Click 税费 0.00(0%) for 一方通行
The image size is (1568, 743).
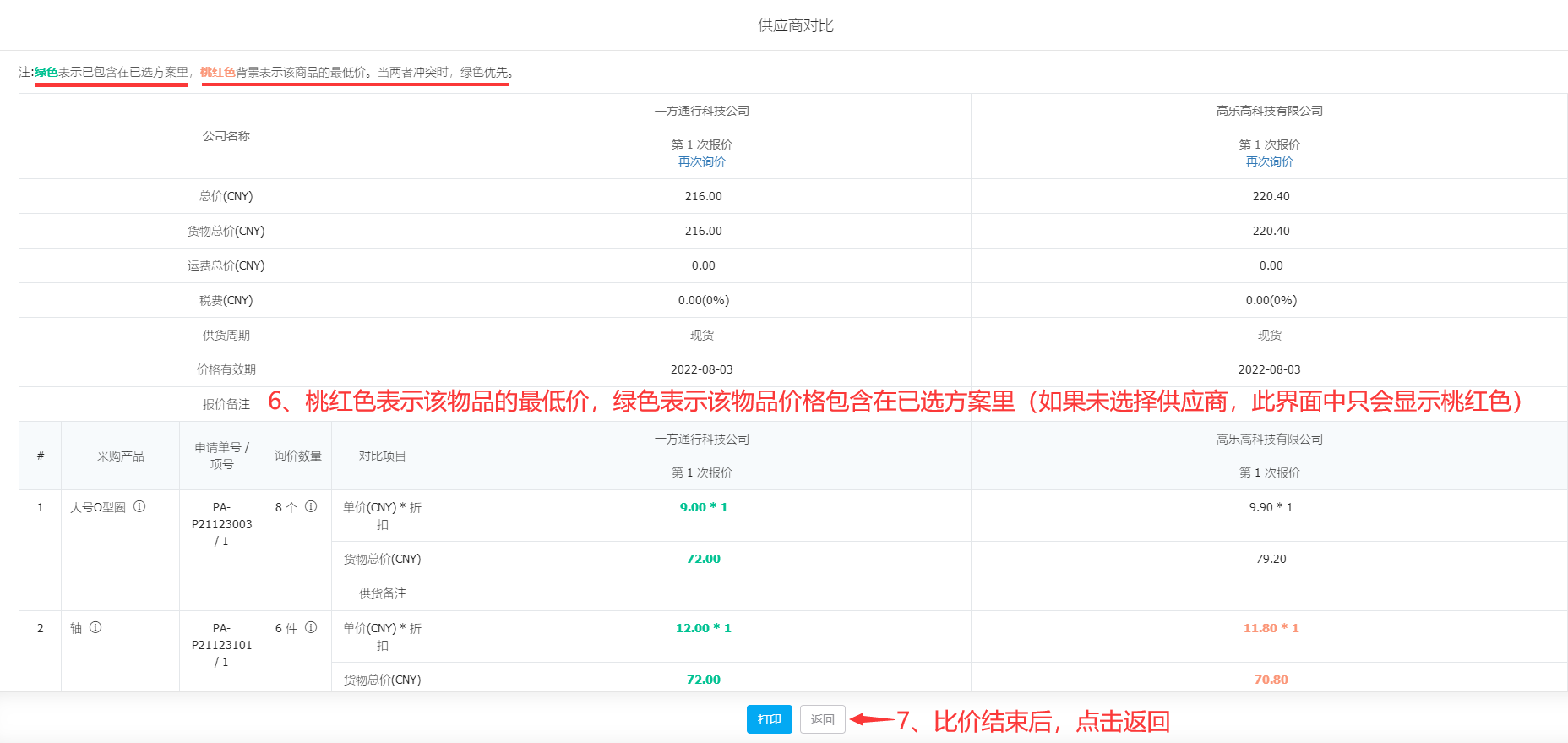coord(703,300)
